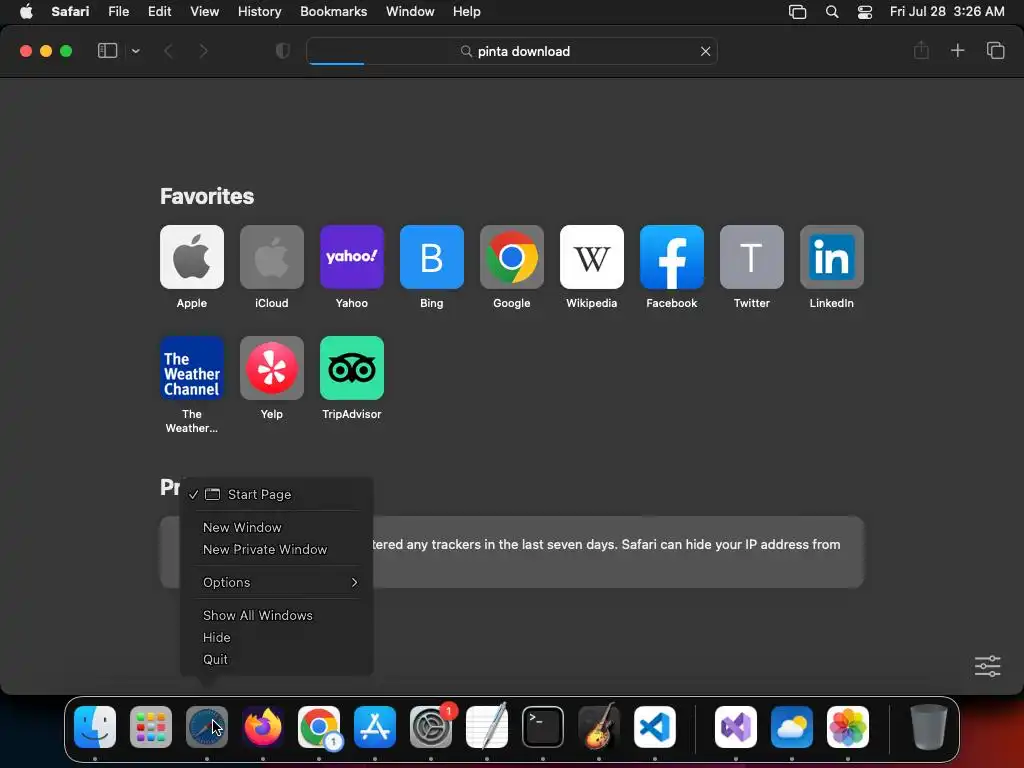The image size is (1024, 768).
Task: Click the Share toolbar button
Action: tap(921, 50)
